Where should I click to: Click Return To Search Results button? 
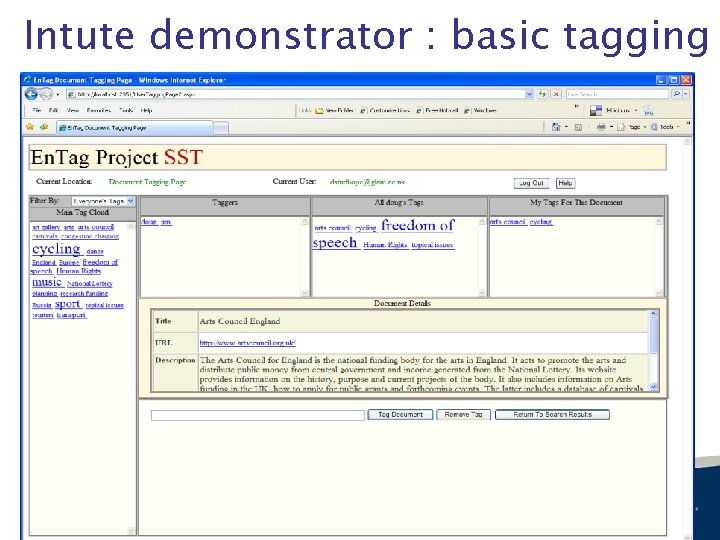(x=552, y=415)
